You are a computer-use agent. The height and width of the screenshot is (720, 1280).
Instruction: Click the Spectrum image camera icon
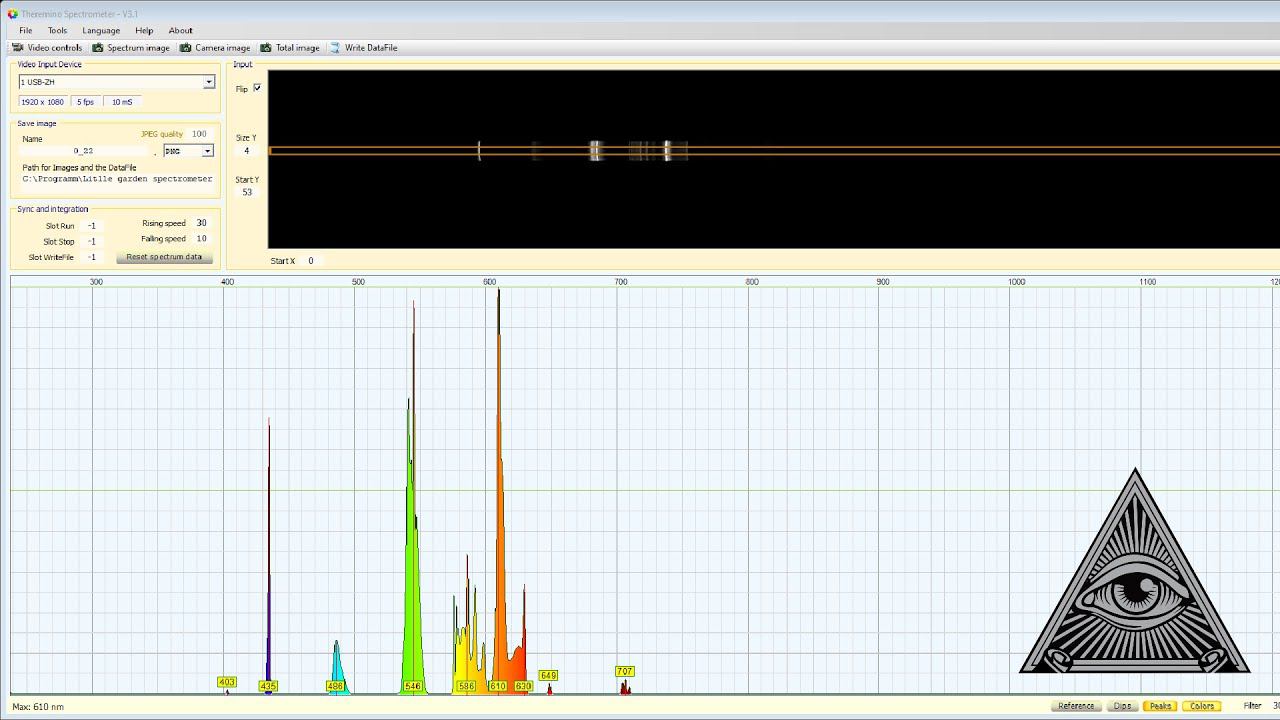pos(98,48)
